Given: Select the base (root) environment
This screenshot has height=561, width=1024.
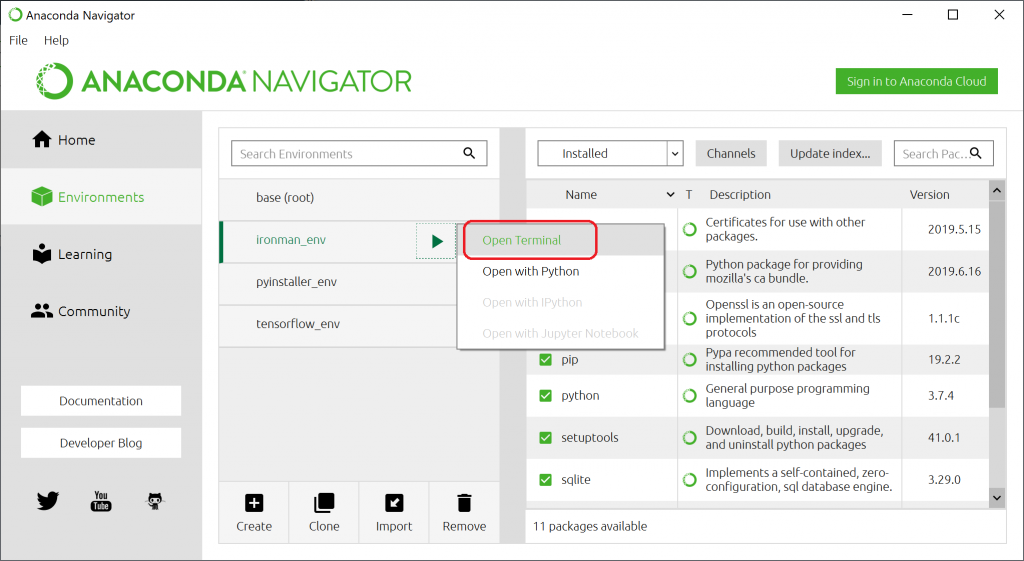Looking at the screenshot, I should [x=359, y=197].
